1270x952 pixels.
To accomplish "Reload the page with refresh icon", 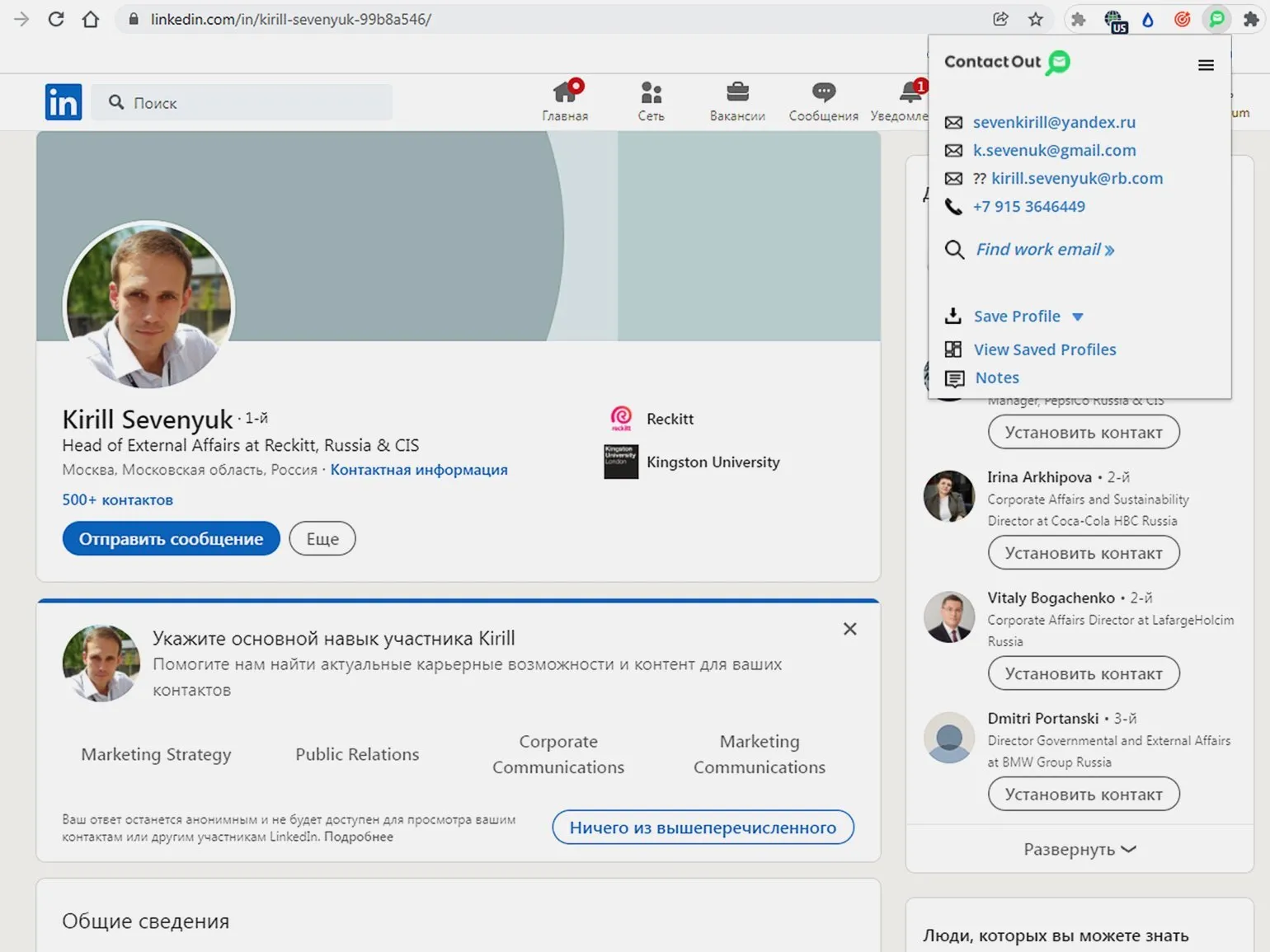I will 56,19.
